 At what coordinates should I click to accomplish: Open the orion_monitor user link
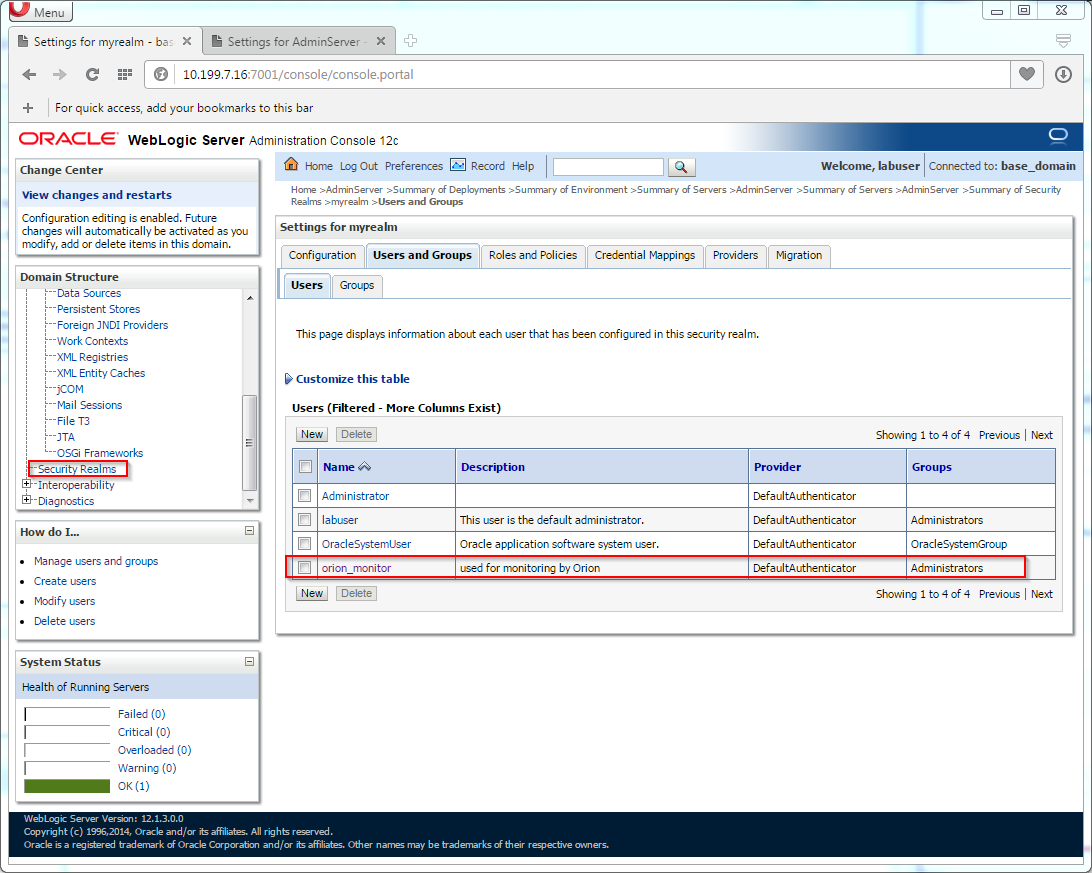click(x=356, y=568)
